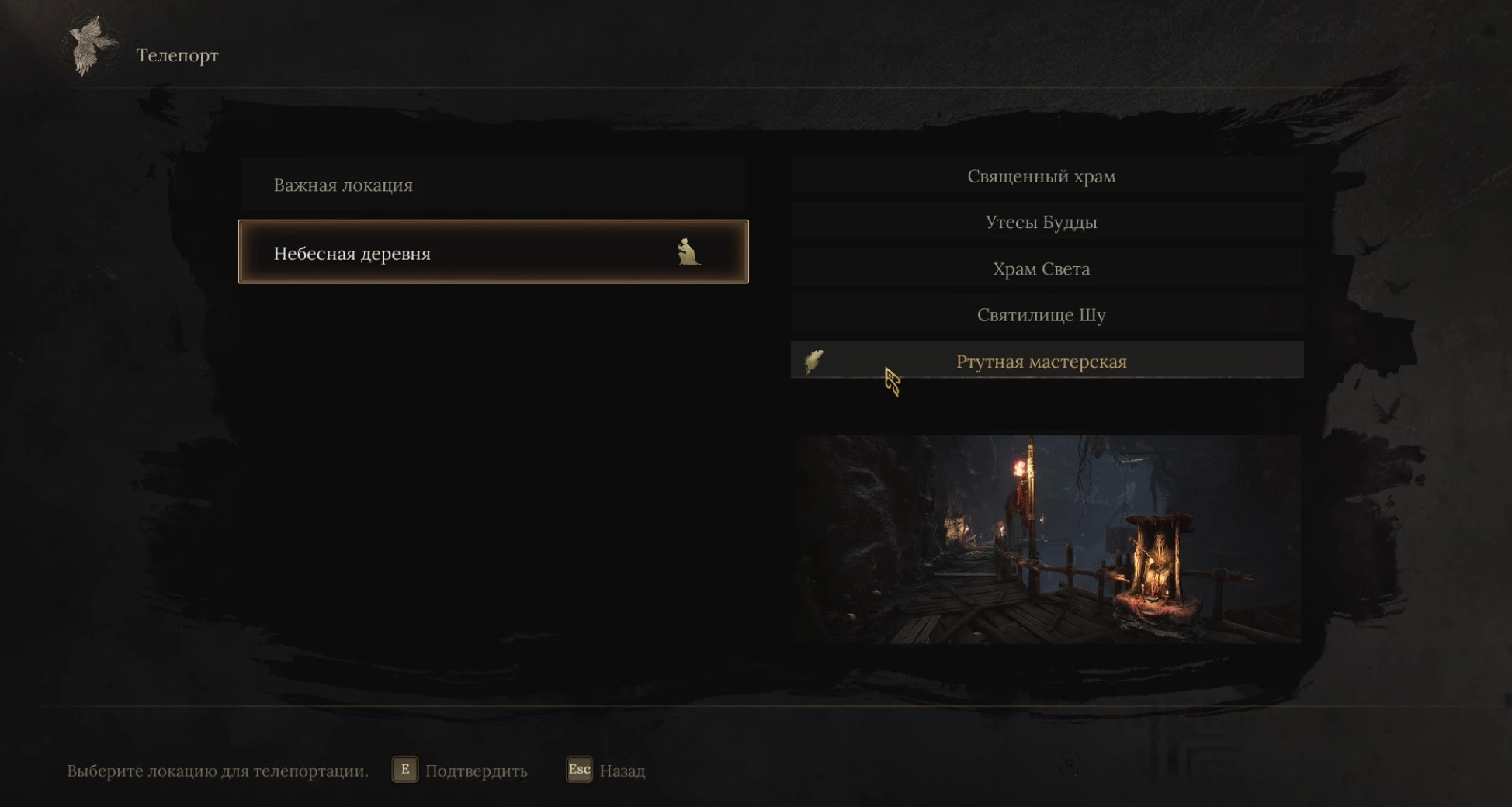Click the hint text Выберите локацию для телепортации
1512x807 pixels.
pos(217,771)
